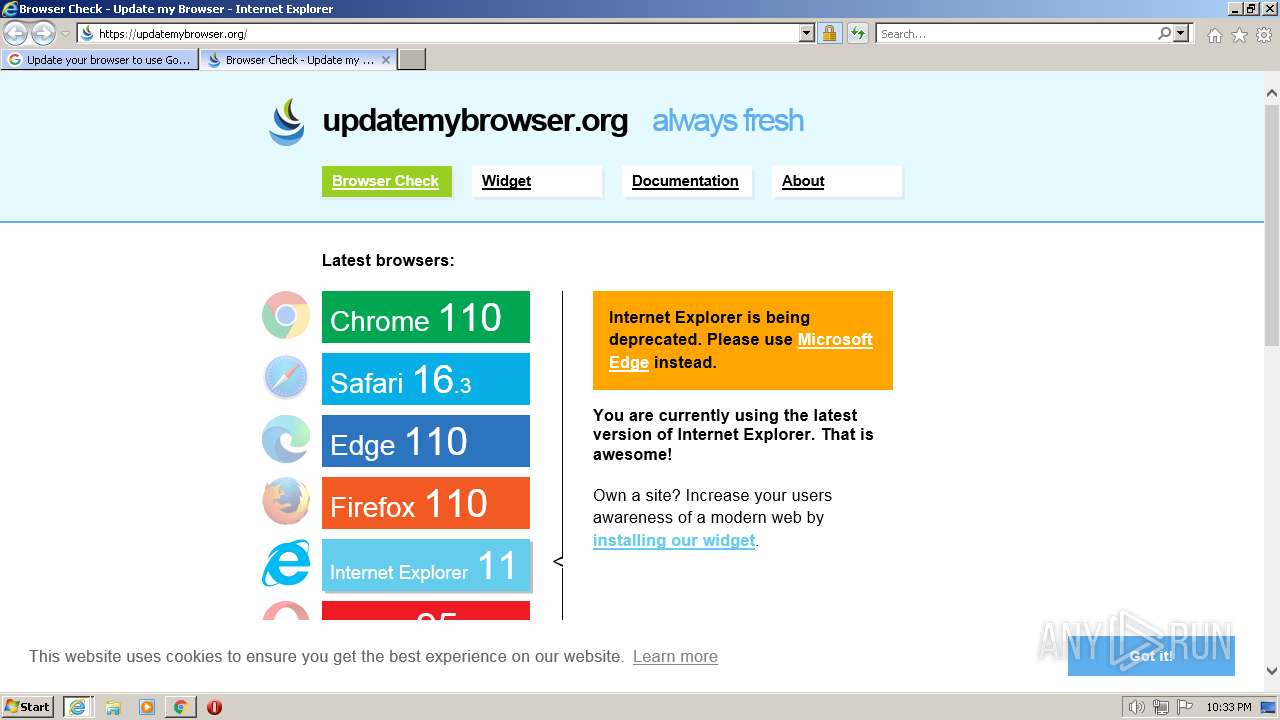
Task: Click the vertical scrollbar thumb
Action: pyautogui.click(x=1272, y=225)
